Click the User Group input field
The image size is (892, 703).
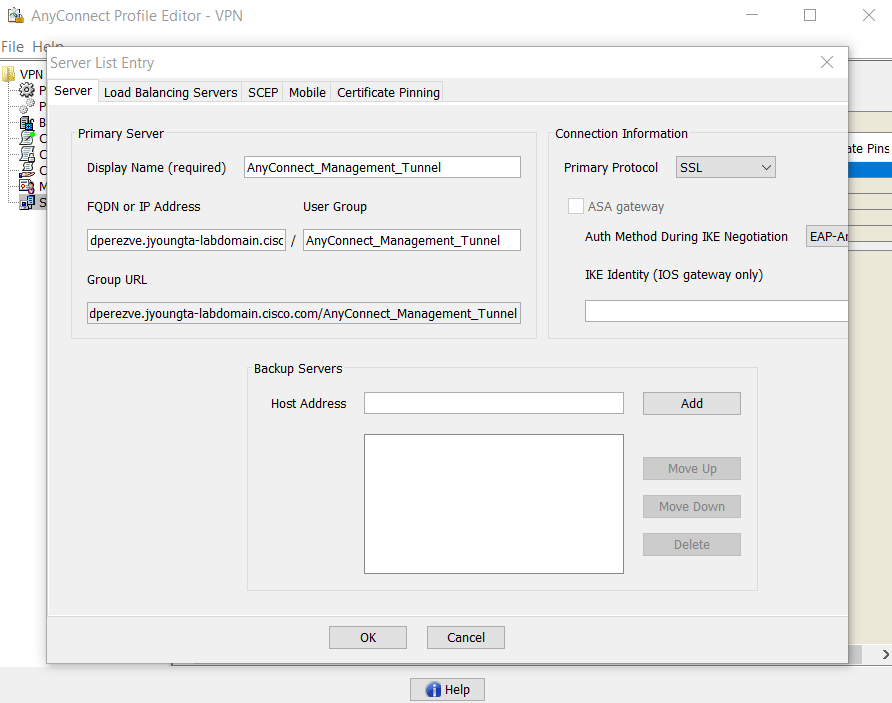412,240
